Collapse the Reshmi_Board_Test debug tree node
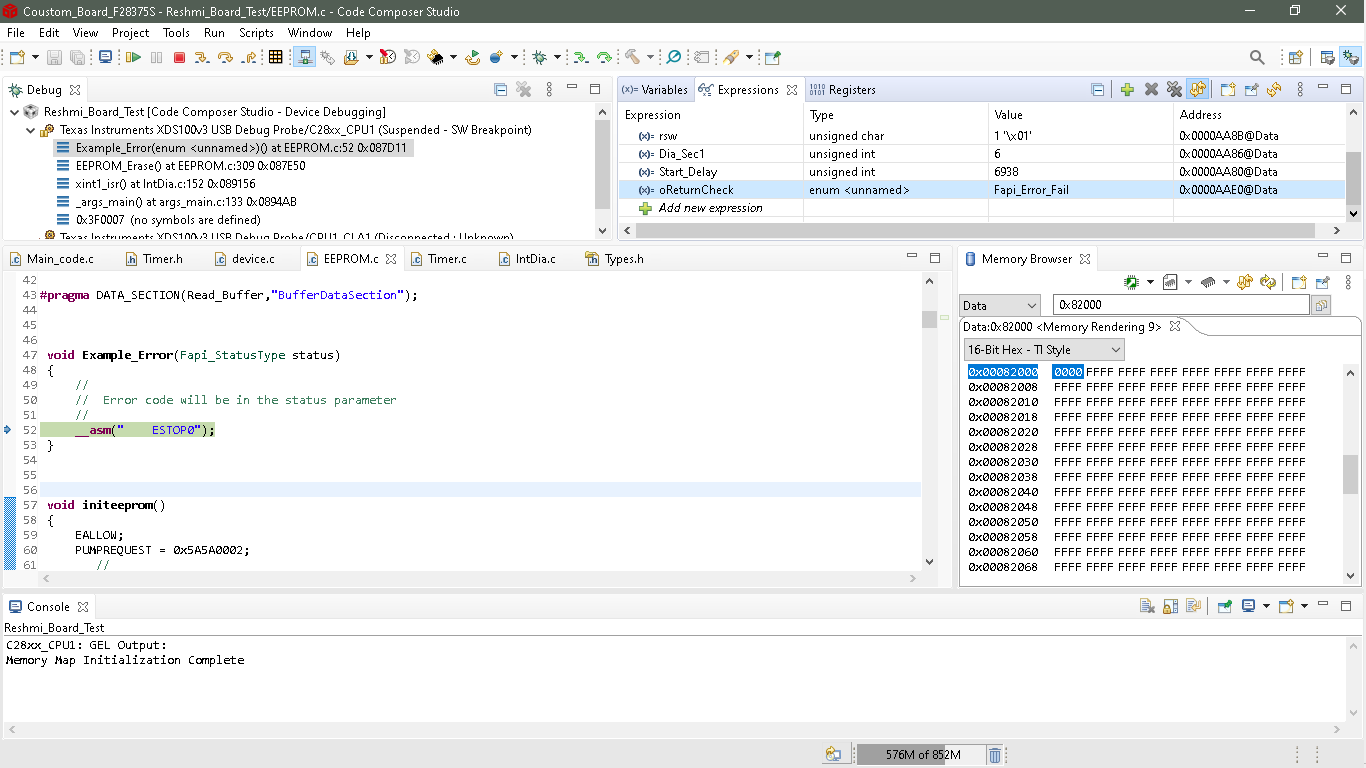The width and height of the screenshot is (1366, 768). pos(14,112)
